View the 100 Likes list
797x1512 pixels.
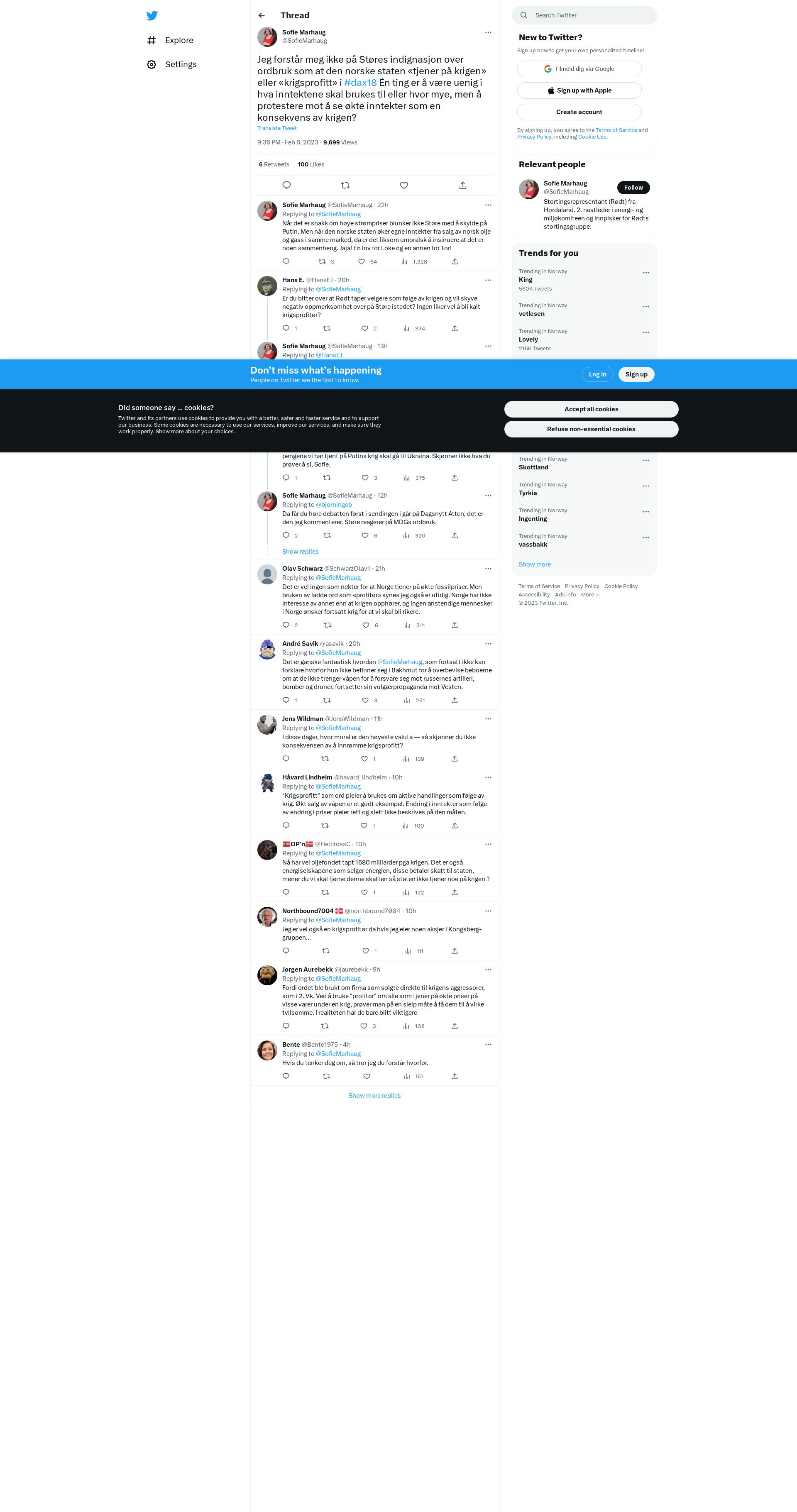click(x=310, y=164)
